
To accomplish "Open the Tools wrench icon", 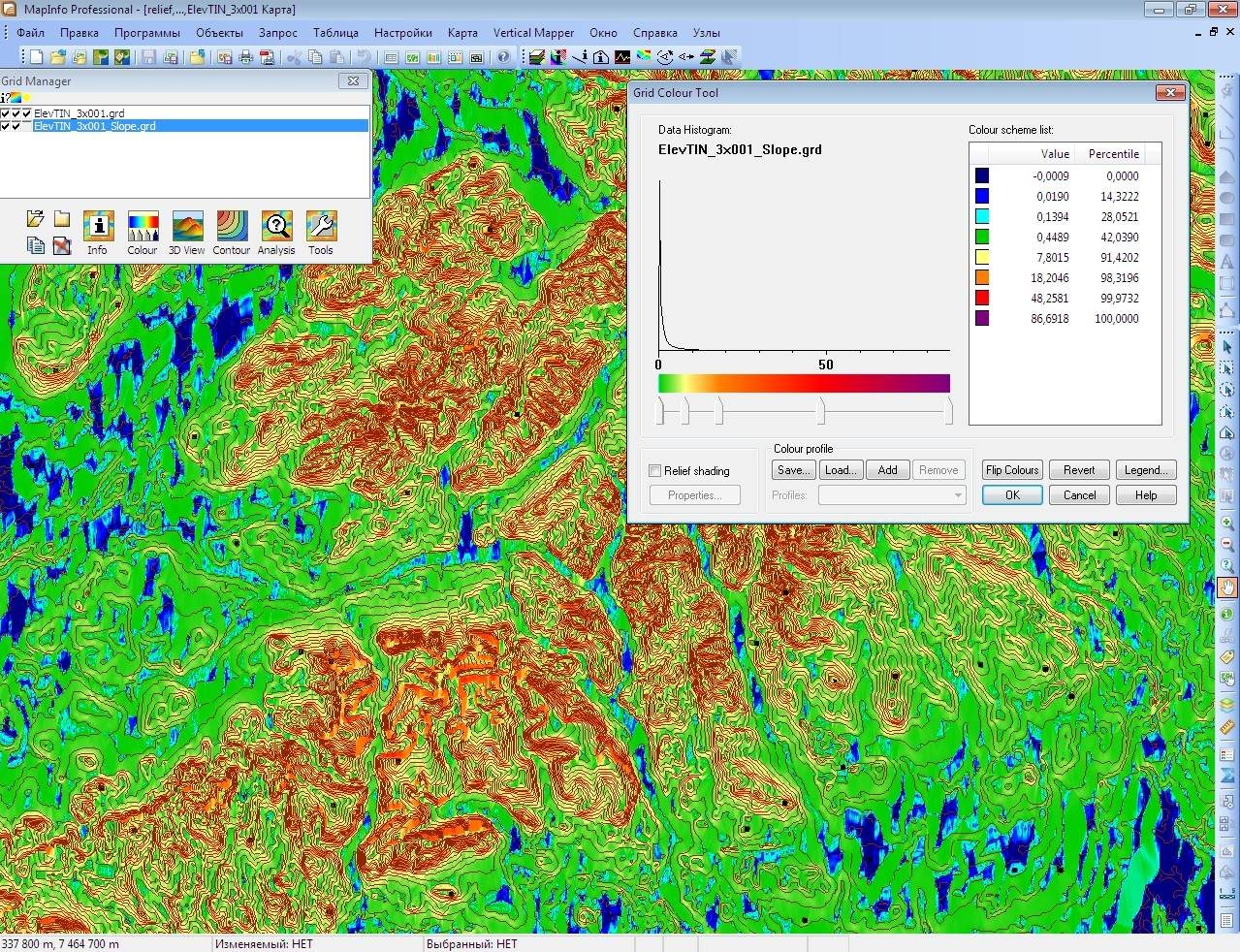I will tap(321, 232).
